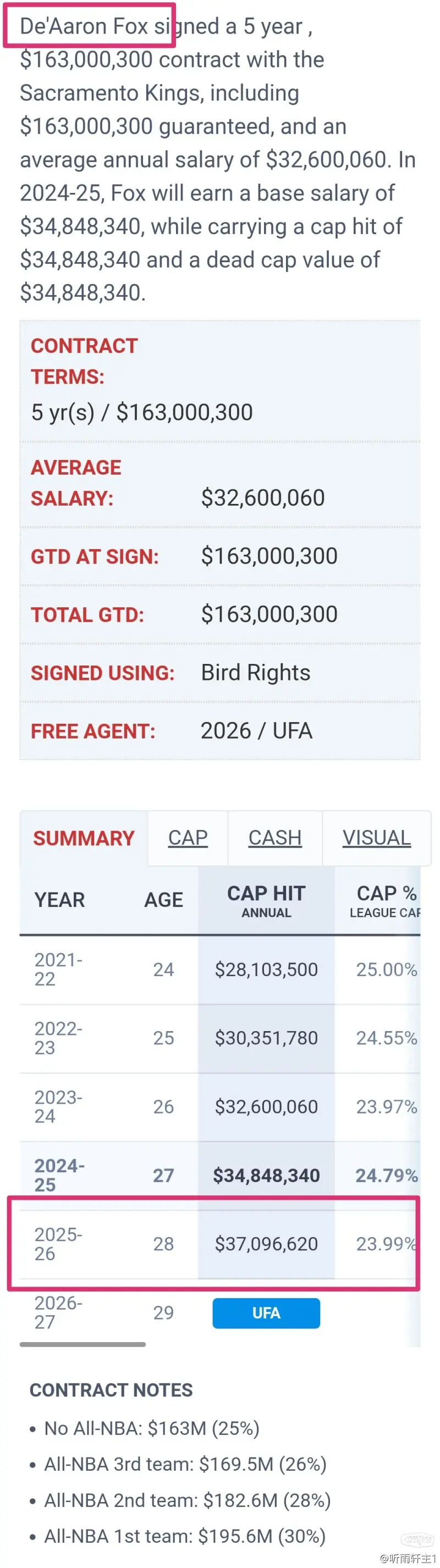Open the CASH tab
440x1568 pixels.
tap(275, 838)
